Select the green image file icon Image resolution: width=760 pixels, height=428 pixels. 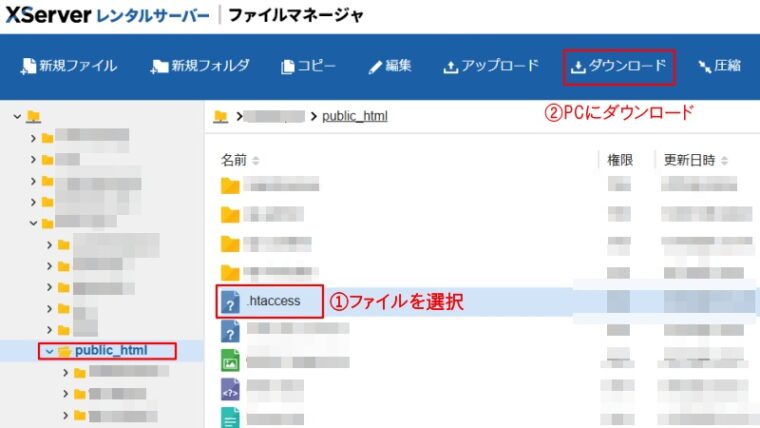230,361
